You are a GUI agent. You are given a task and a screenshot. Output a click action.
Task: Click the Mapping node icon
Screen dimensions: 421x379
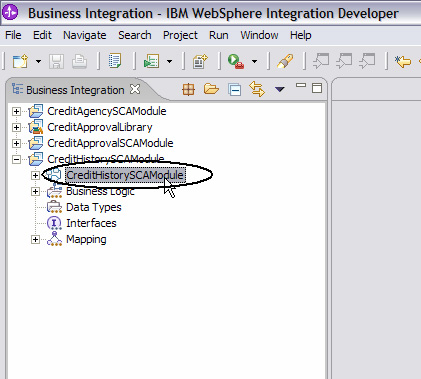click(x=54, y=239)
